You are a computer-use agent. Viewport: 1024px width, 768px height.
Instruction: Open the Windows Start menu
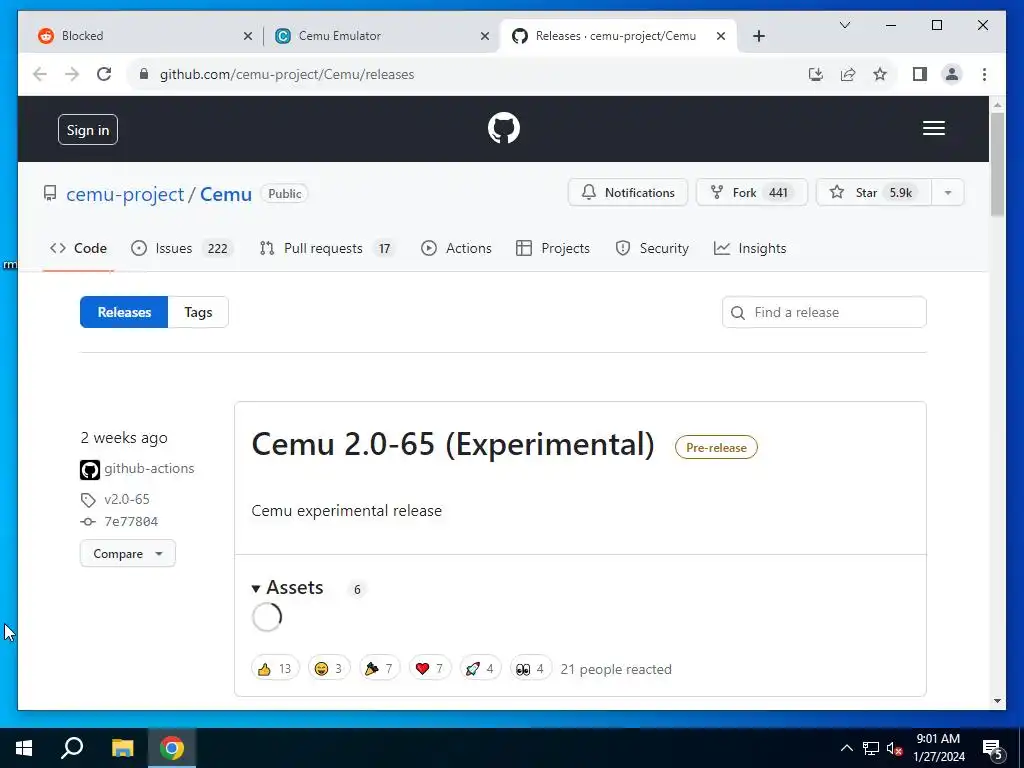(24, 748)
